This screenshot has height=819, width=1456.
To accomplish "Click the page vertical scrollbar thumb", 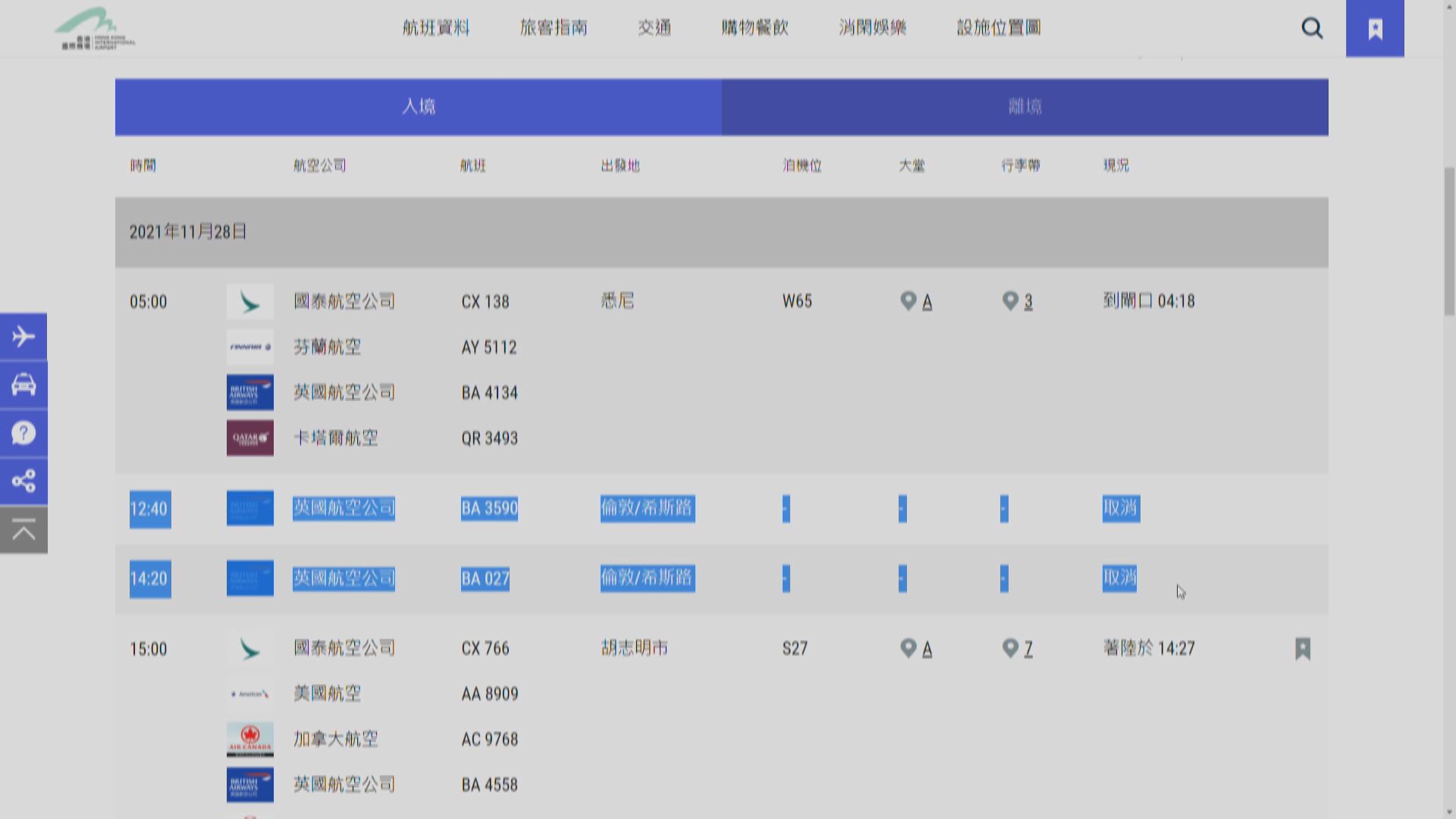I will pyautogui.click(x=1449, y=241).
